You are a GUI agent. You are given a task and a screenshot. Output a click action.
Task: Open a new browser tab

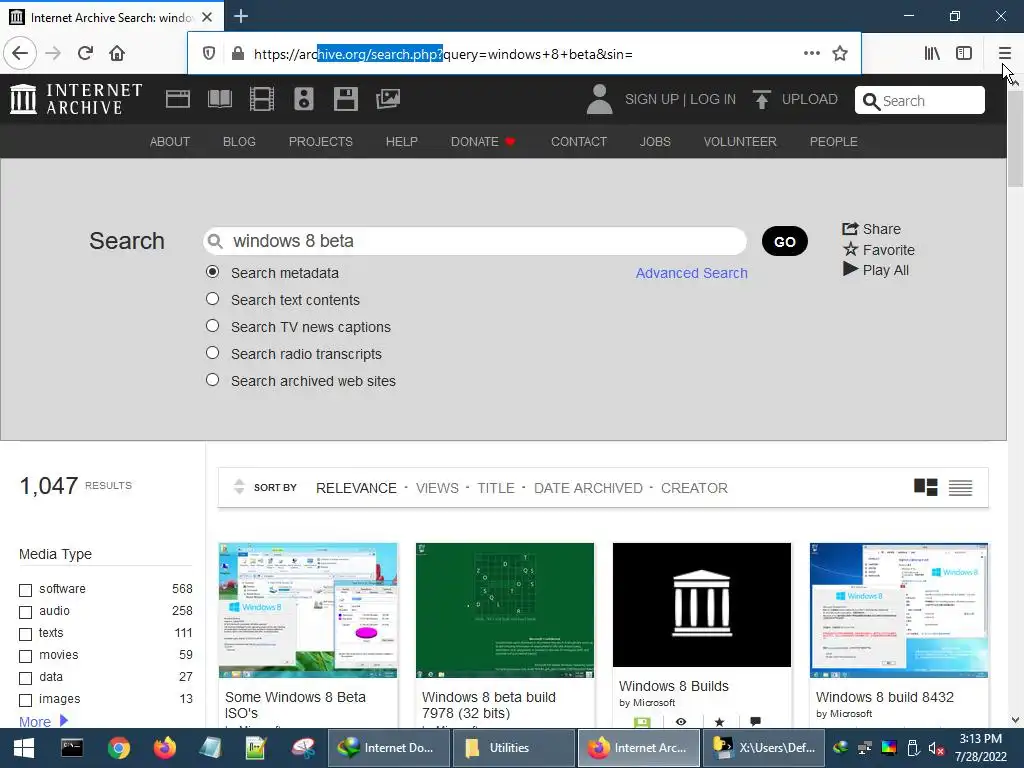(x=241, y=16)
